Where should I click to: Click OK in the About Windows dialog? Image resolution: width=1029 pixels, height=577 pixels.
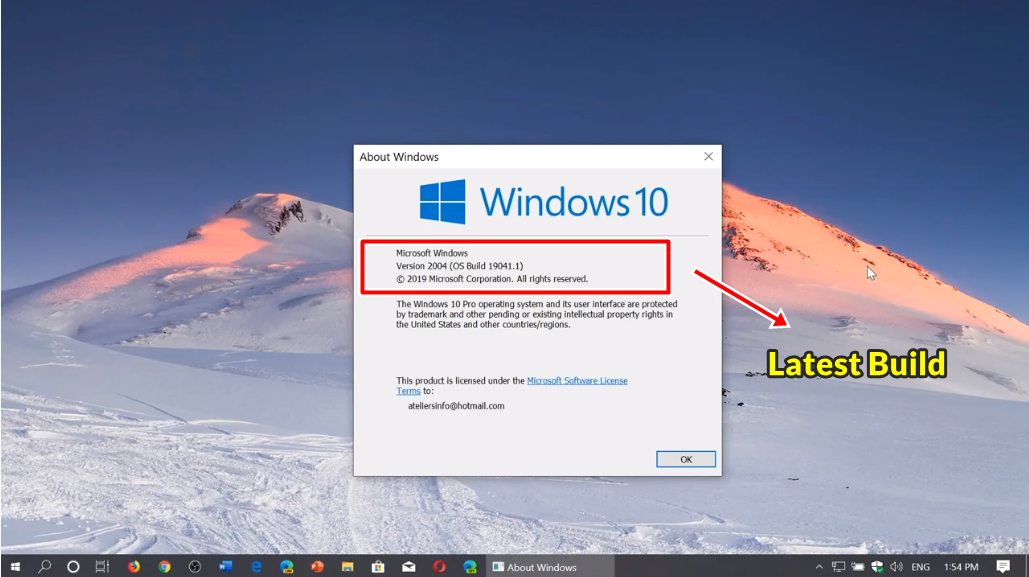(x=686, y=459)
